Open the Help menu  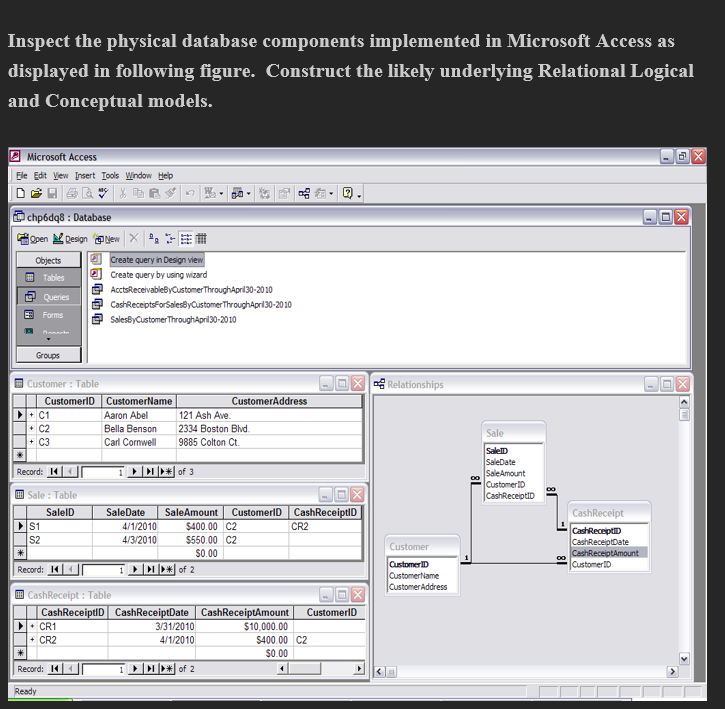[x=166, y=175]
